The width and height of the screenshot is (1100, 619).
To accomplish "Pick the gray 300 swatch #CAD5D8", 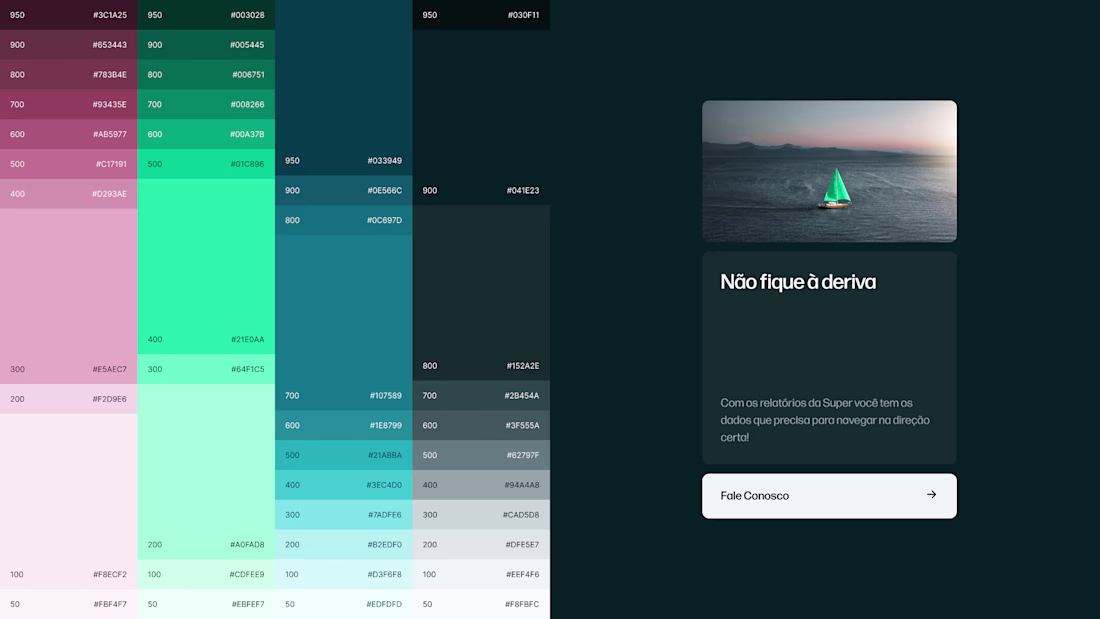I will tap(481, 514).
